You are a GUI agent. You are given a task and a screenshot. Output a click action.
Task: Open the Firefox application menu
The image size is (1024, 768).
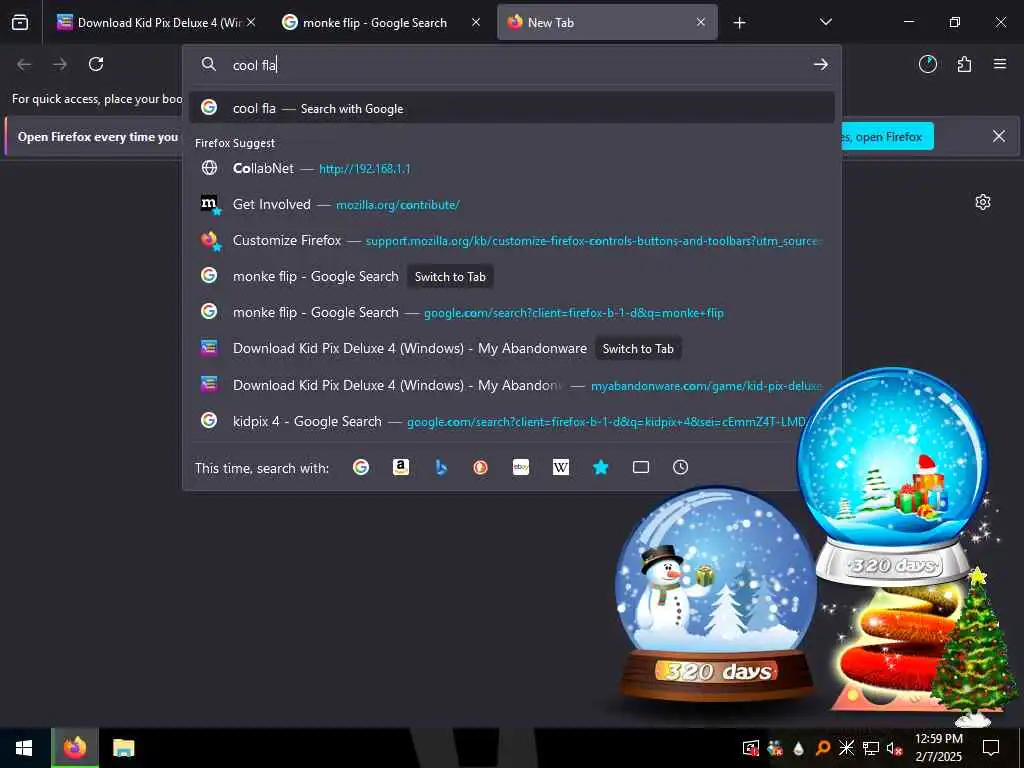click(x=1000, y=64)
